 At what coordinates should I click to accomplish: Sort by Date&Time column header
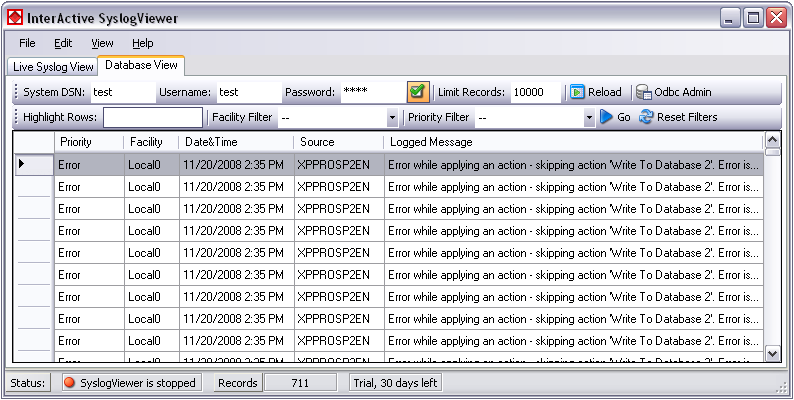pyautogui.click(x=236, y=142)
